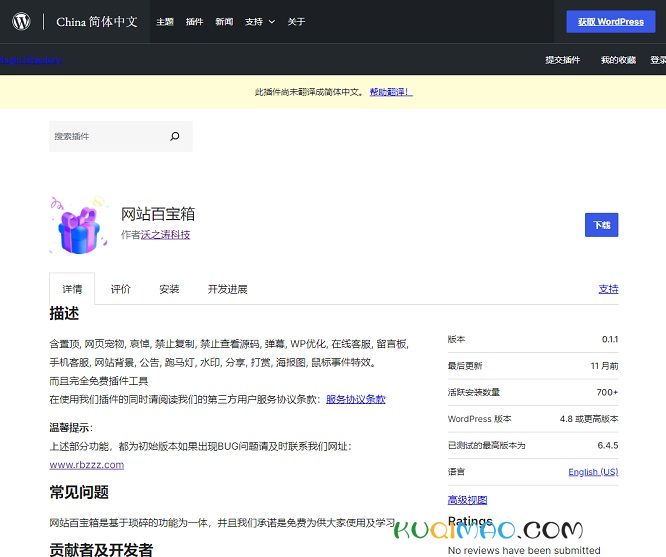666x557 pixels.
Task: Click the gift box plugin icon
Action: point(79,225)
